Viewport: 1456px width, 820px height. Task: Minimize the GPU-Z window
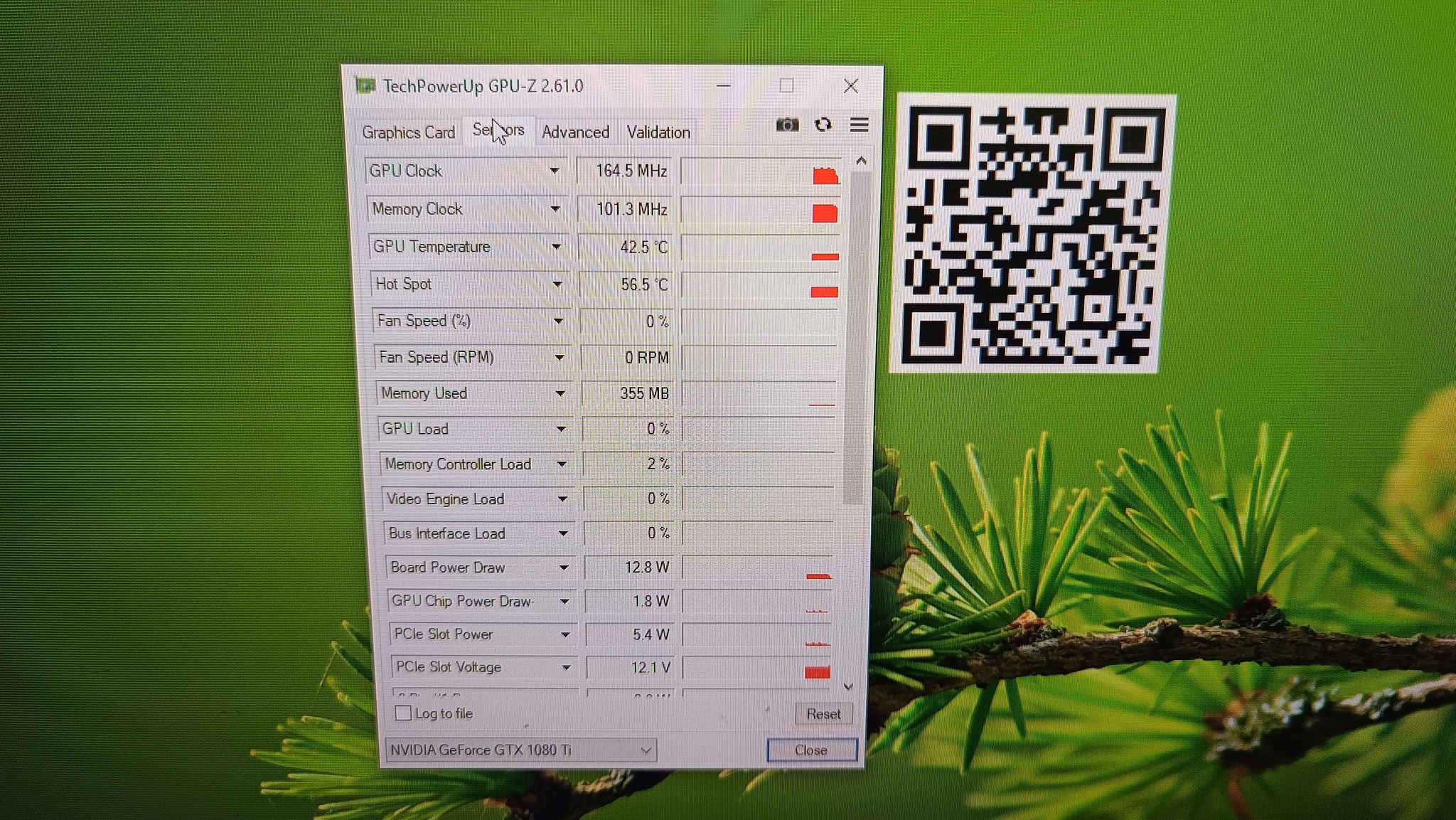click(724, 86)
